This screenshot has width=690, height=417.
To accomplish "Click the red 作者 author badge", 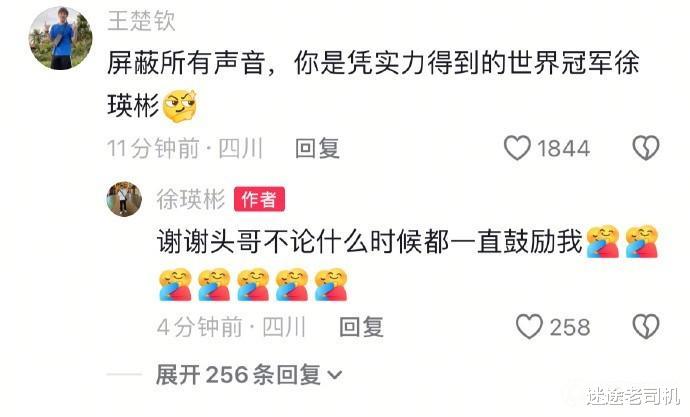I will click(259, 199).
